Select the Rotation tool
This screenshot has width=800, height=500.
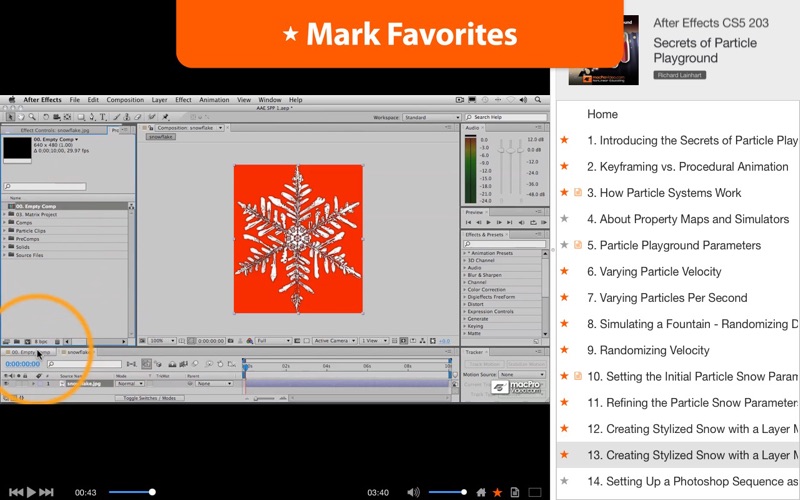tap(46, 117)
